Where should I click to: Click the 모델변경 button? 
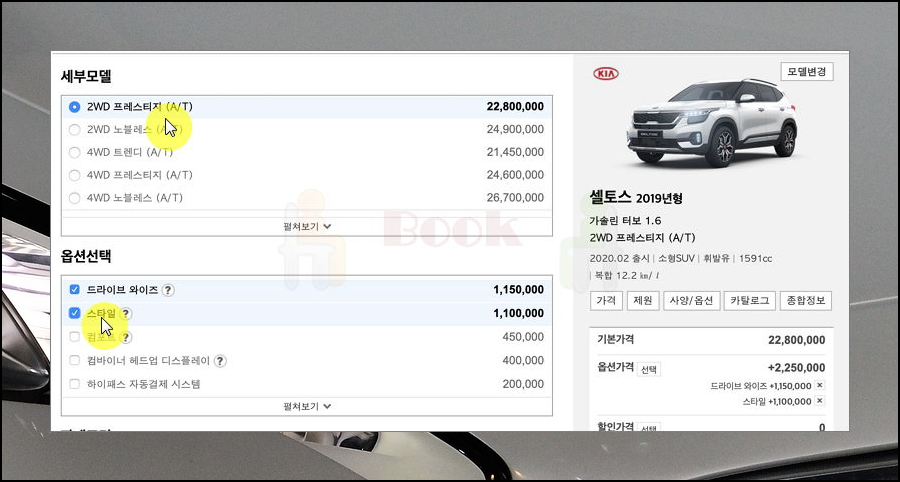(x=806, y=72)
